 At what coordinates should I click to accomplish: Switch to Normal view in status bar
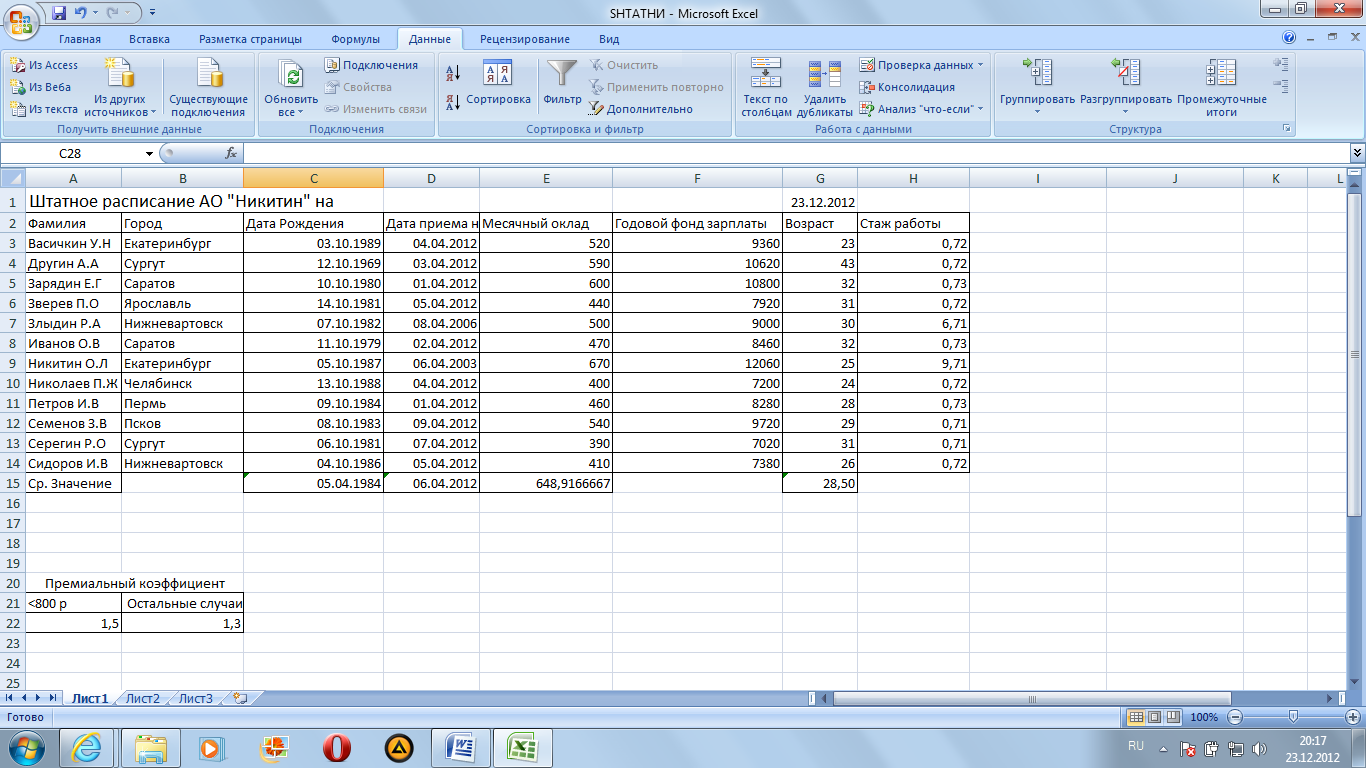tap(1136, 717)
